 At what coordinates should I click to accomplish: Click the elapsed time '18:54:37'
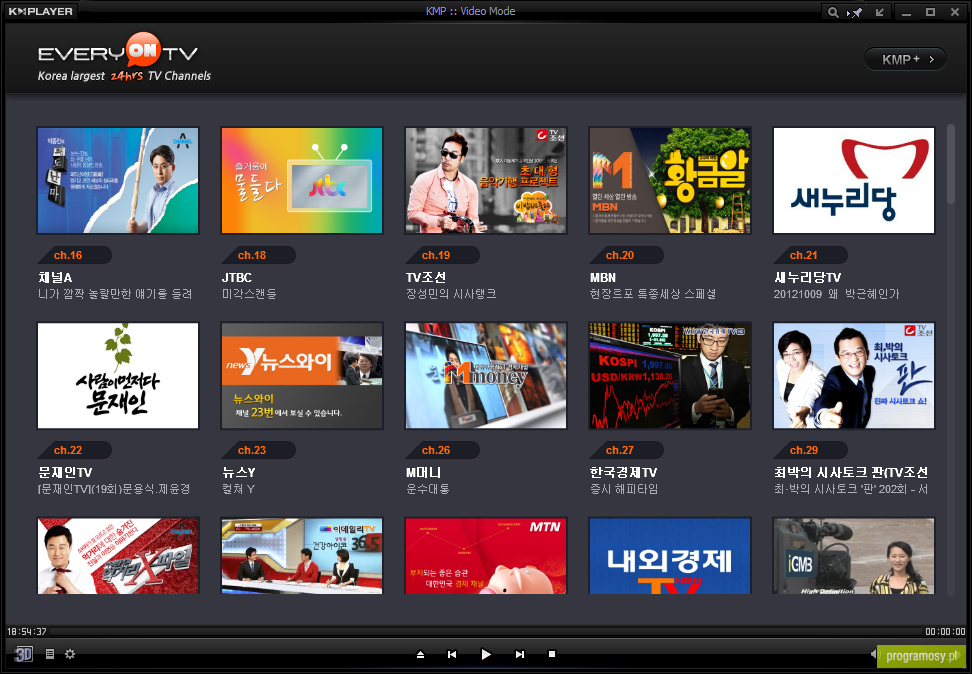27,632
